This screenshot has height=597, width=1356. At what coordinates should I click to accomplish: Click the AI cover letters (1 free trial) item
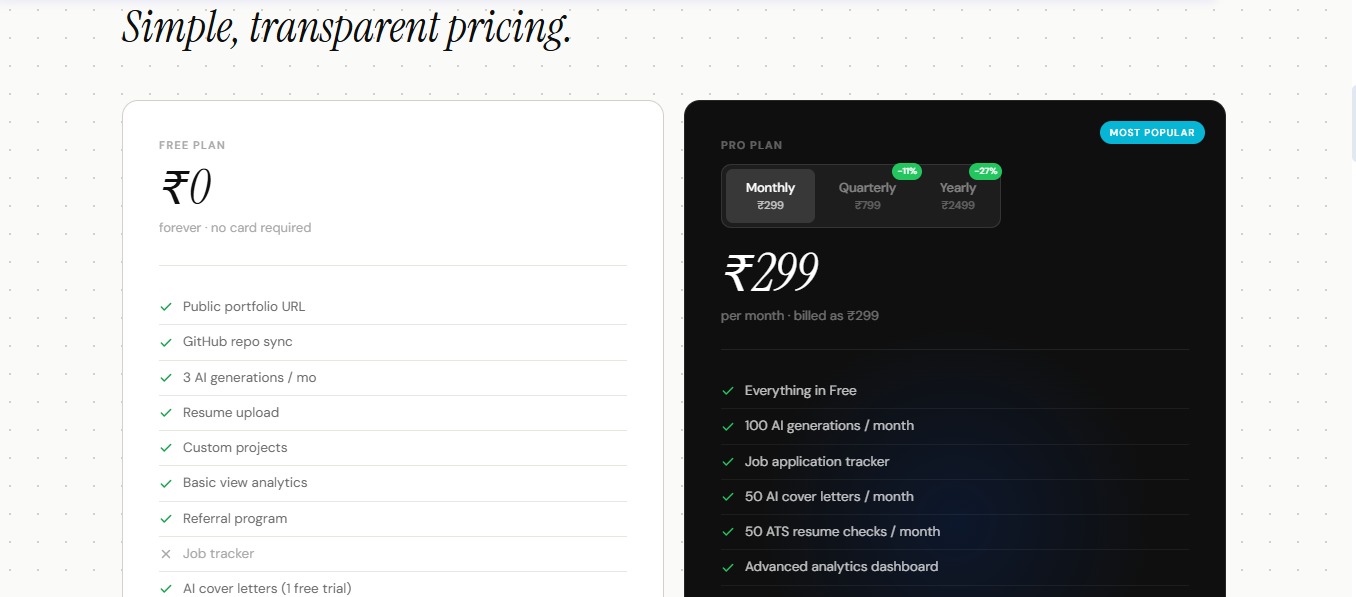point(267,588)
